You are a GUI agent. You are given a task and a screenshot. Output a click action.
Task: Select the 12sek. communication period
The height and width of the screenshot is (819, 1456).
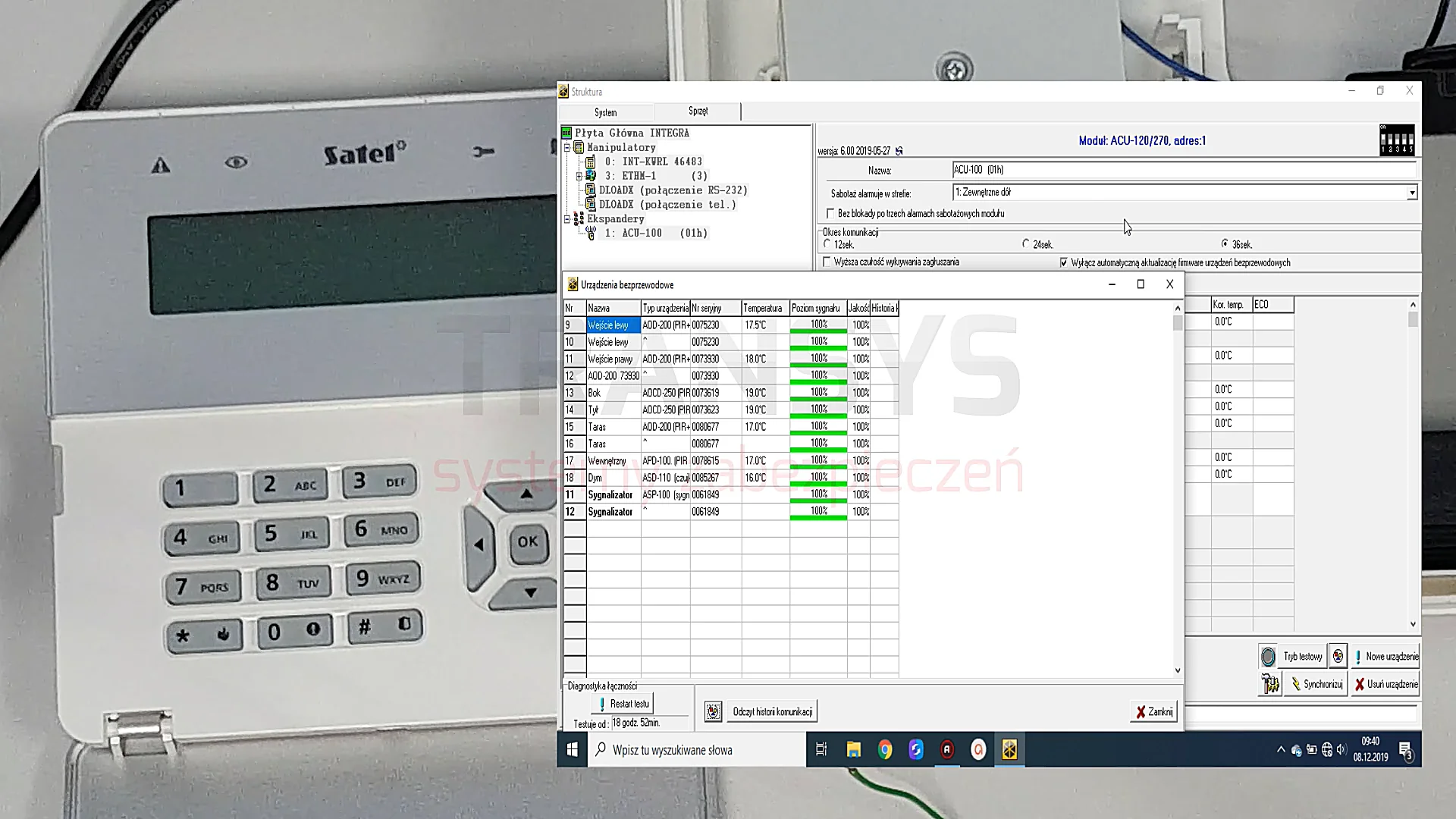(x=827, y=244)
